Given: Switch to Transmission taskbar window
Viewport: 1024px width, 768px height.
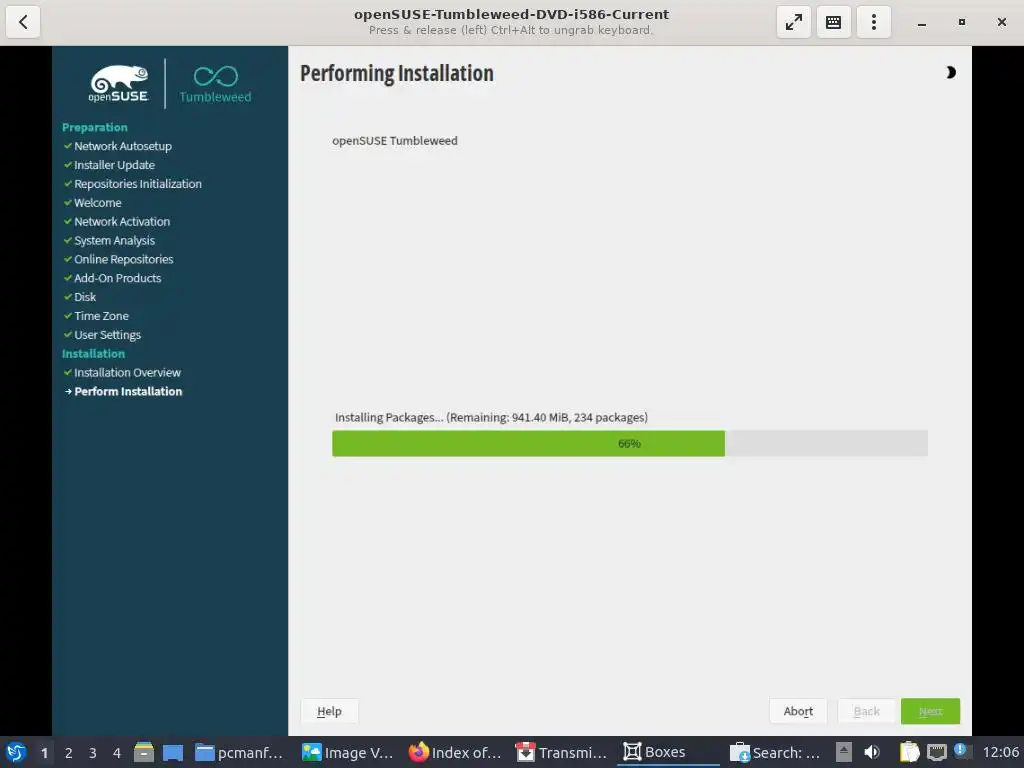Looking at the screenshot, I should (561, 752).
